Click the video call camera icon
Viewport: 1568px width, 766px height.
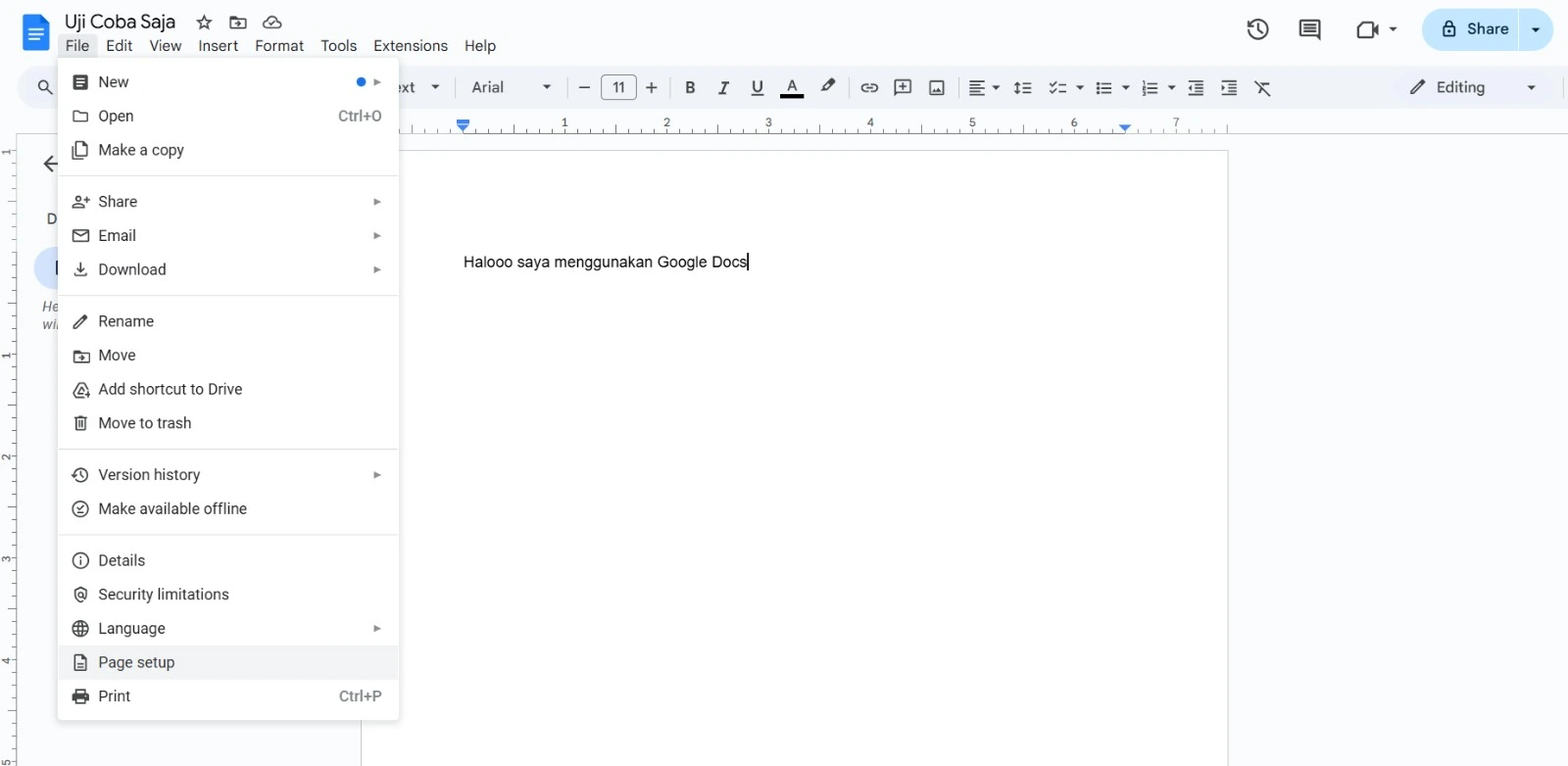(x=1368, y=29)
